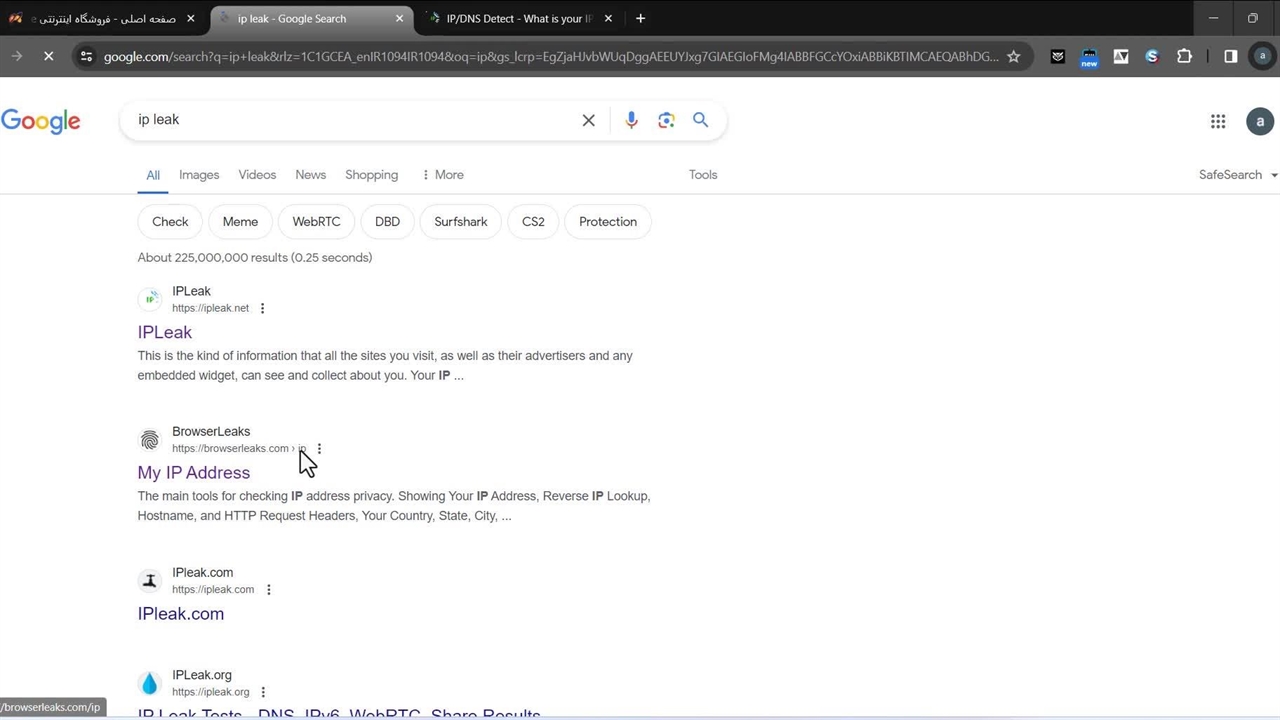Open the My IP Address result link
1280x720 pixels.
click(194, 473)
